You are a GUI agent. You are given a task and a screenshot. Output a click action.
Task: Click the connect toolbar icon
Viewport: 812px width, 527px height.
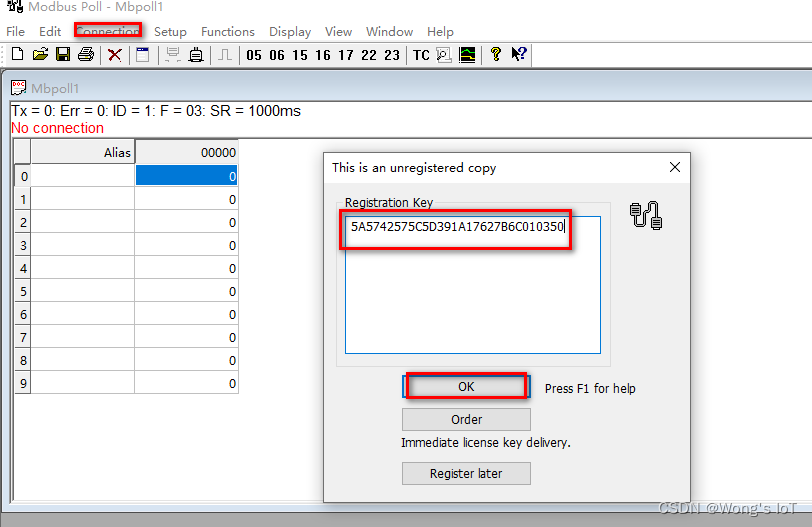pyautogui.click(x=172, y=54)
